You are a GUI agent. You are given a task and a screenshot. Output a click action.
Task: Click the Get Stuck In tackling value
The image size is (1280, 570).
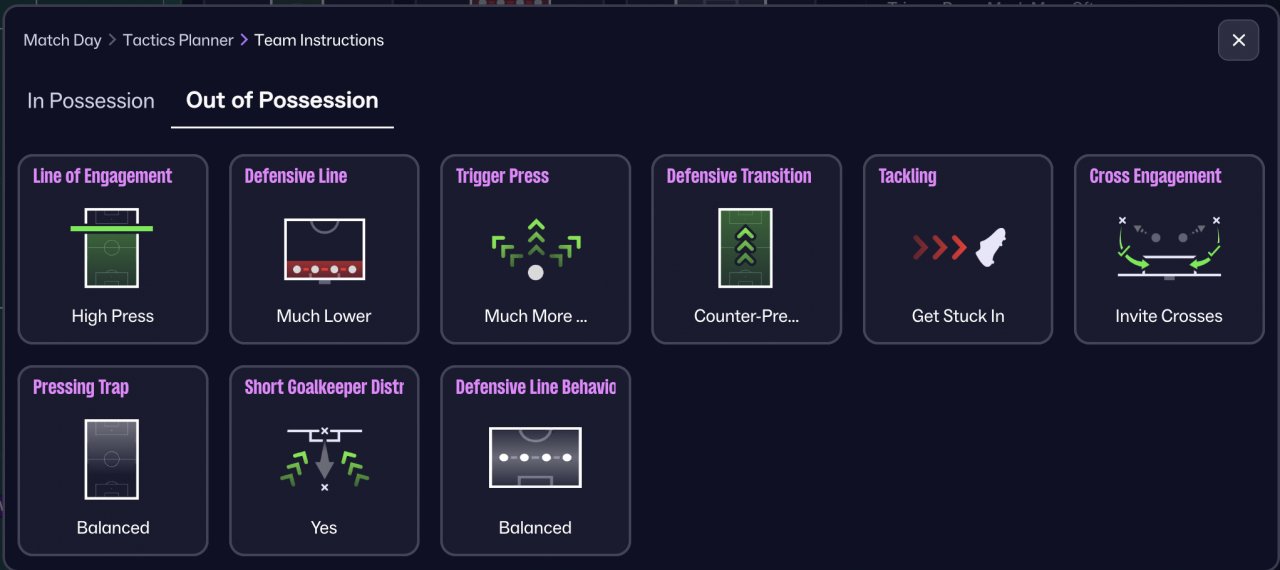[x=958, y=316]
